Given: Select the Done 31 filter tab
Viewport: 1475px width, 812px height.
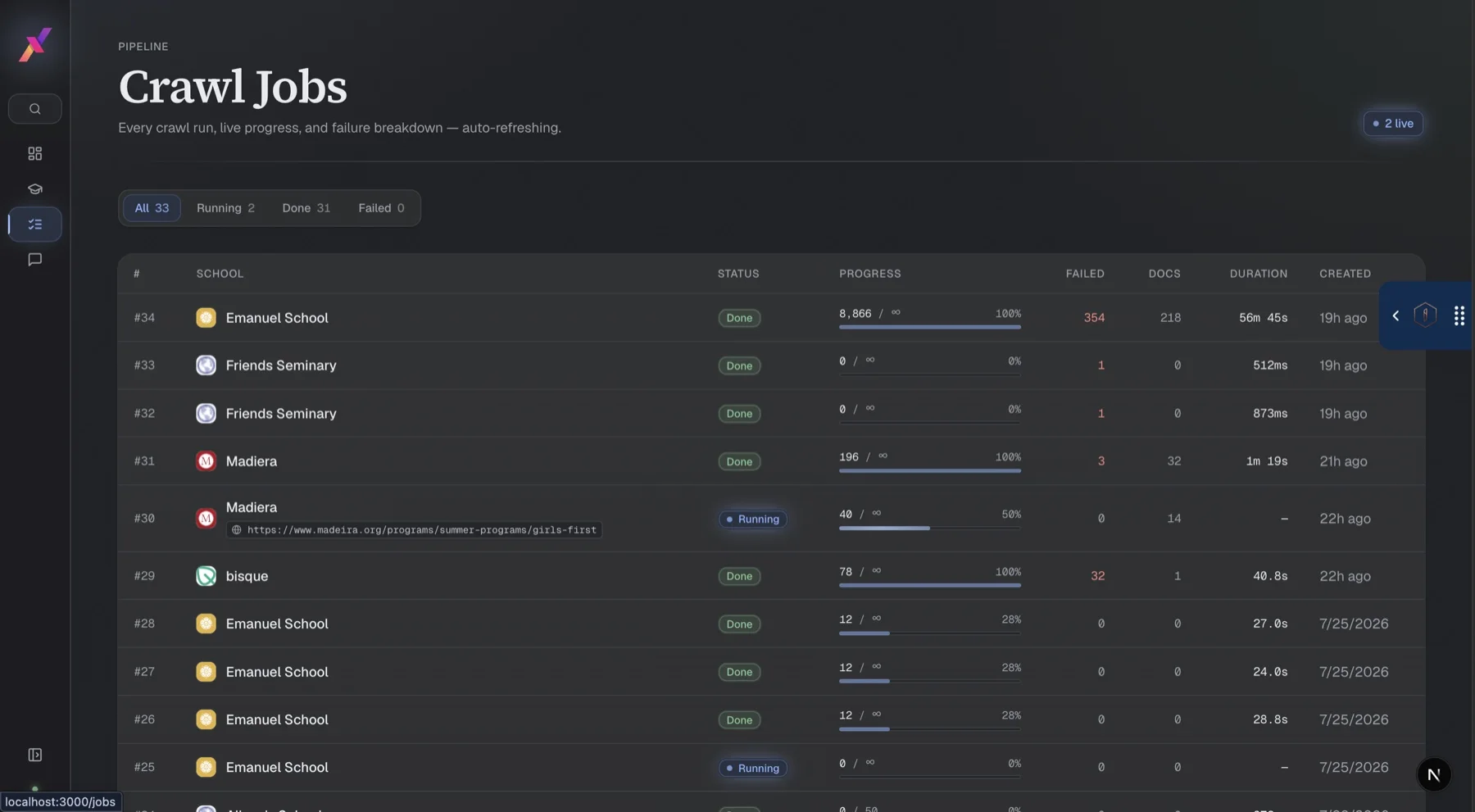Looking at the screenshot, I should tap(306, 208).
